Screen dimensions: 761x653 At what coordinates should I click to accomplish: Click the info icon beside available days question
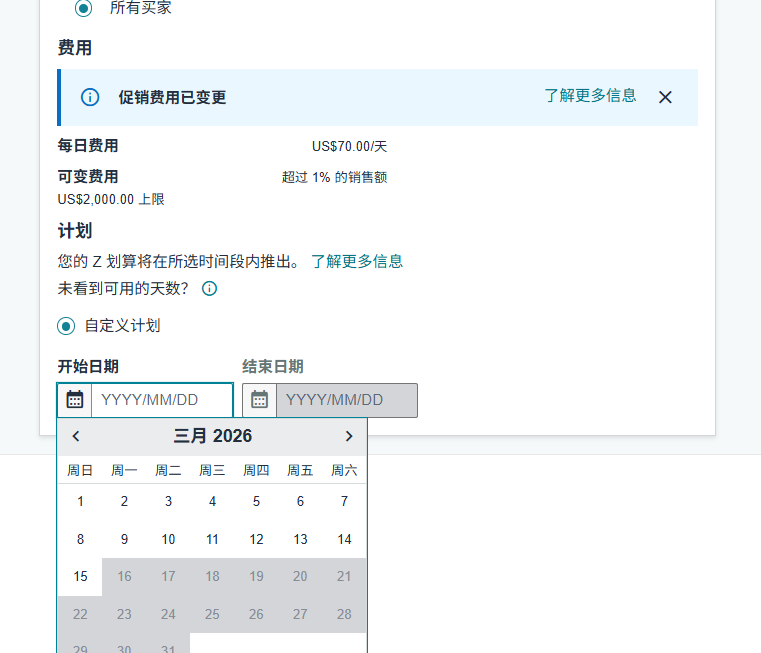point(210,289)
